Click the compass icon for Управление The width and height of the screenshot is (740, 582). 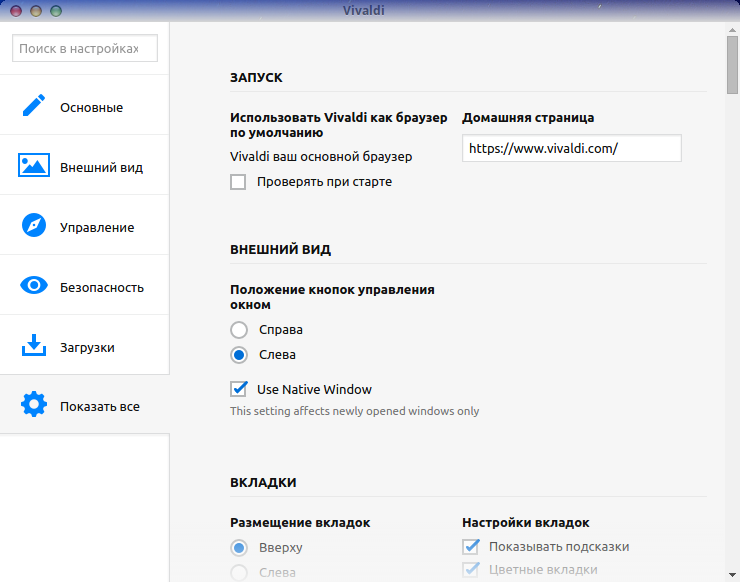34,225
